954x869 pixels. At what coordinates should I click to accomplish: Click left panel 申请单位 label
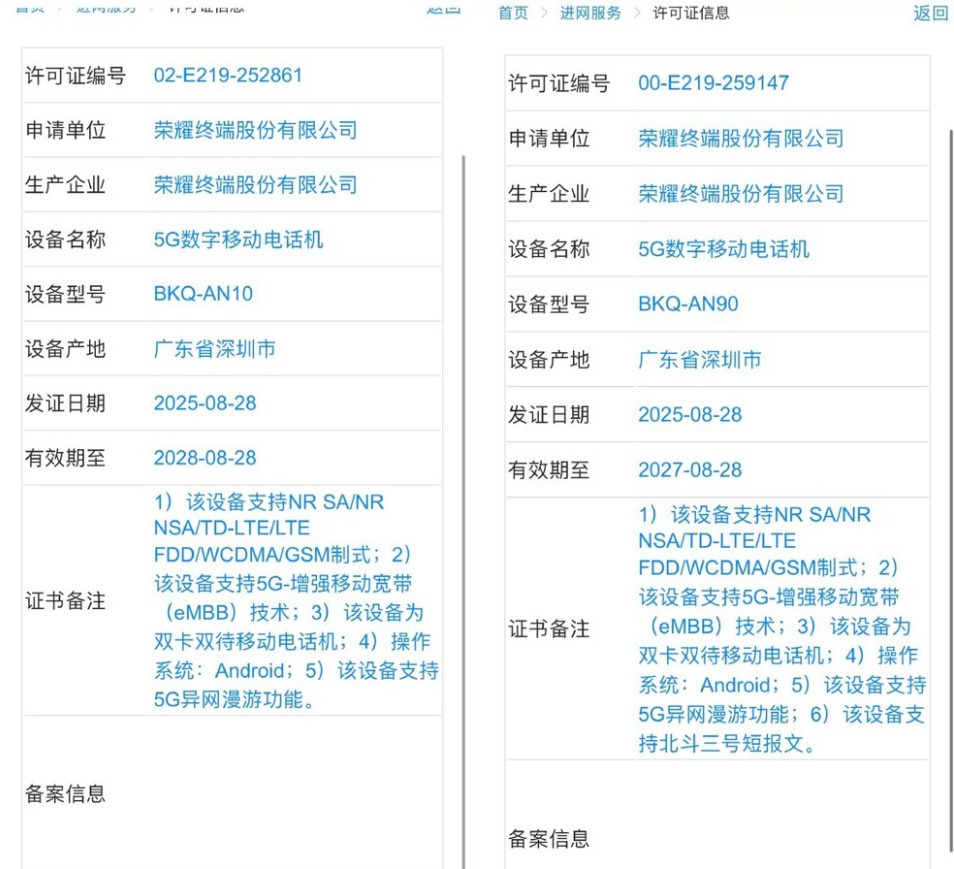(65, 130)
